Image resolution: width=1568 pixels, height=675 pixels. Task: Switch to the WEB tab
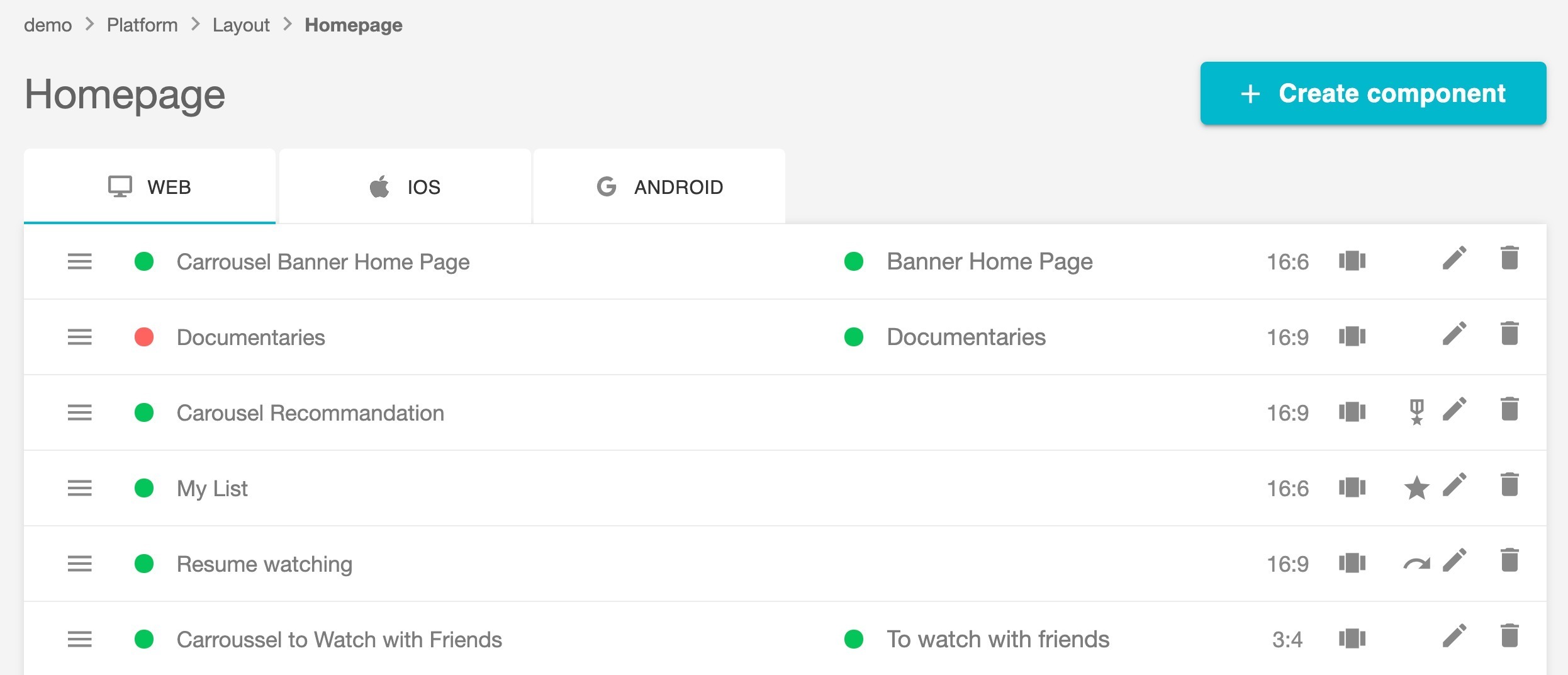[x=150, y=186]
